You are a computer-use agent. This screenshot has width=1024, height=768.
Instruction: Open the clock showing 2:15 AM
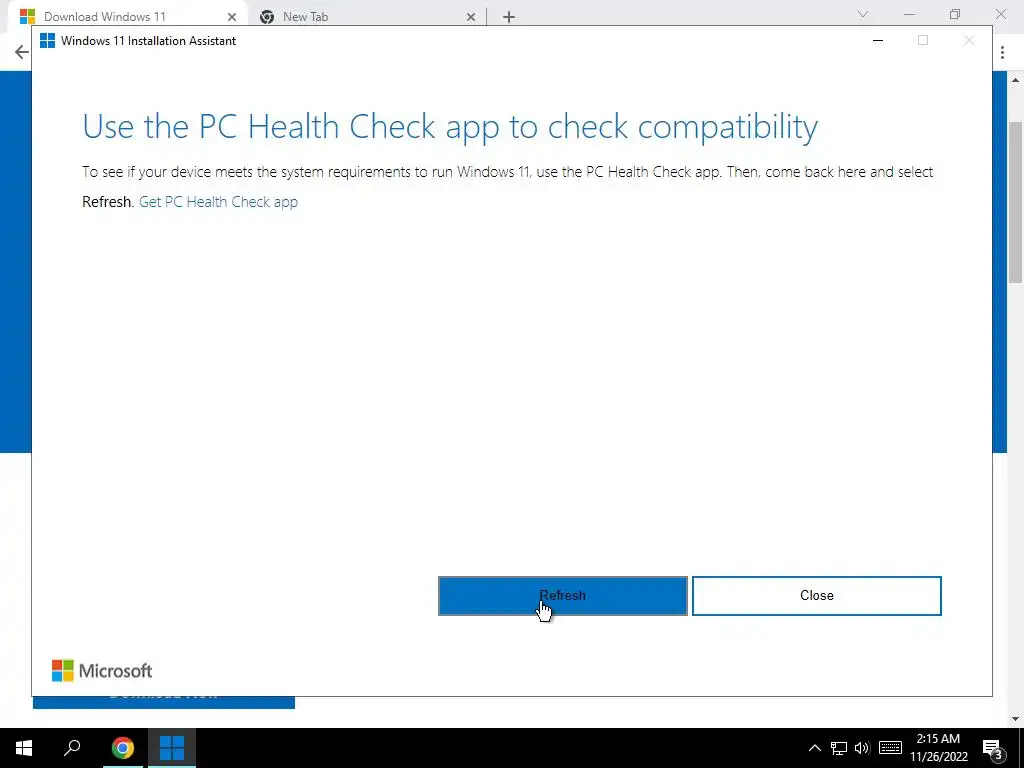pyautogui.click(x=938, y=748)
